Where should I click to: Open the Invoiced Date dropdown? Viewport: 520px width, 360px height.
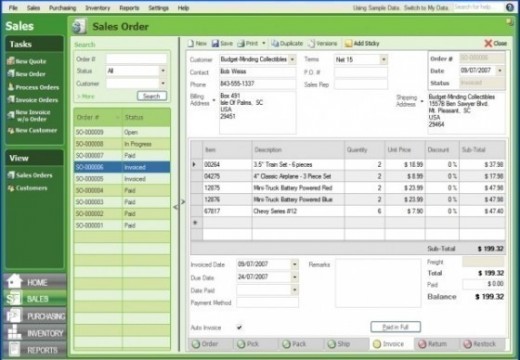tap(295, 264)
